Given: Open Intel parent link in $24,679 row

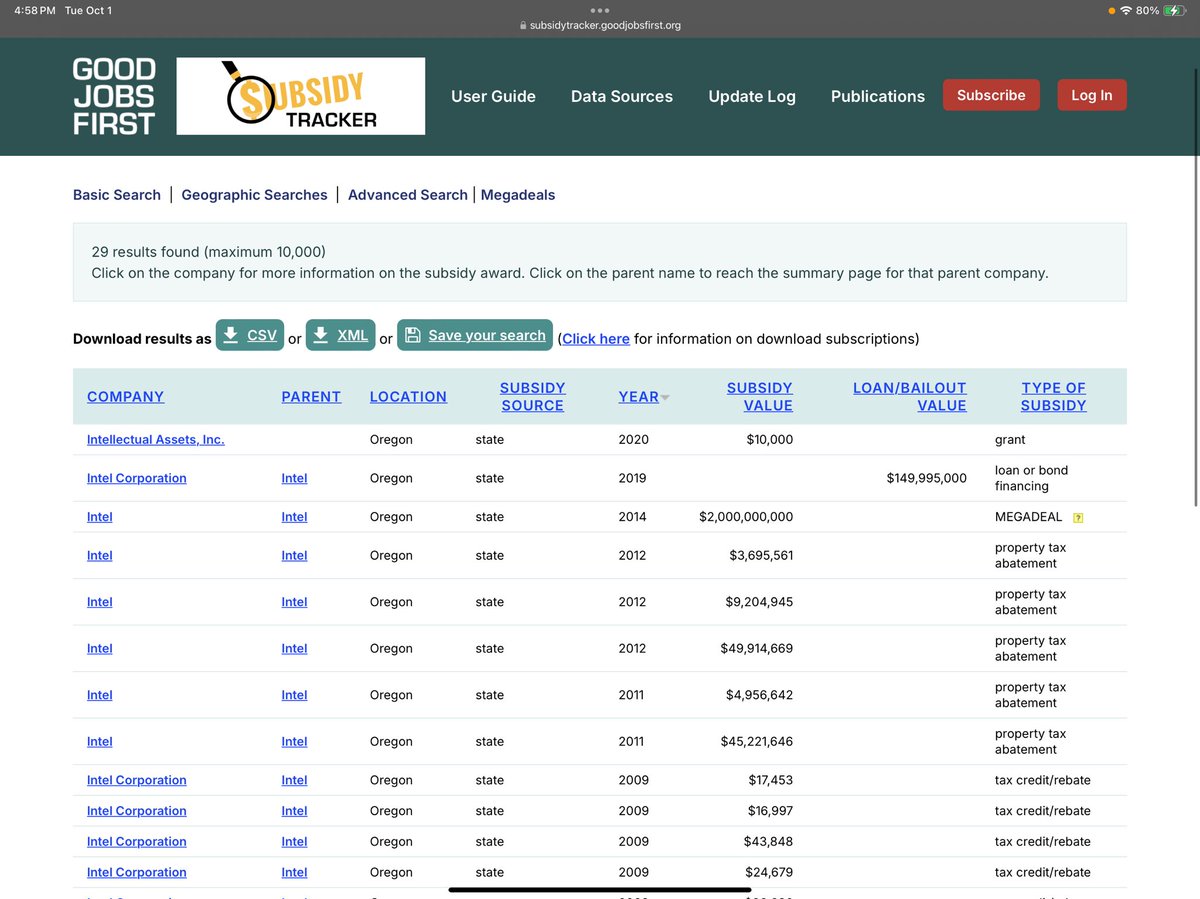Looking at the screenshot, I should click(x=294, y=872).
